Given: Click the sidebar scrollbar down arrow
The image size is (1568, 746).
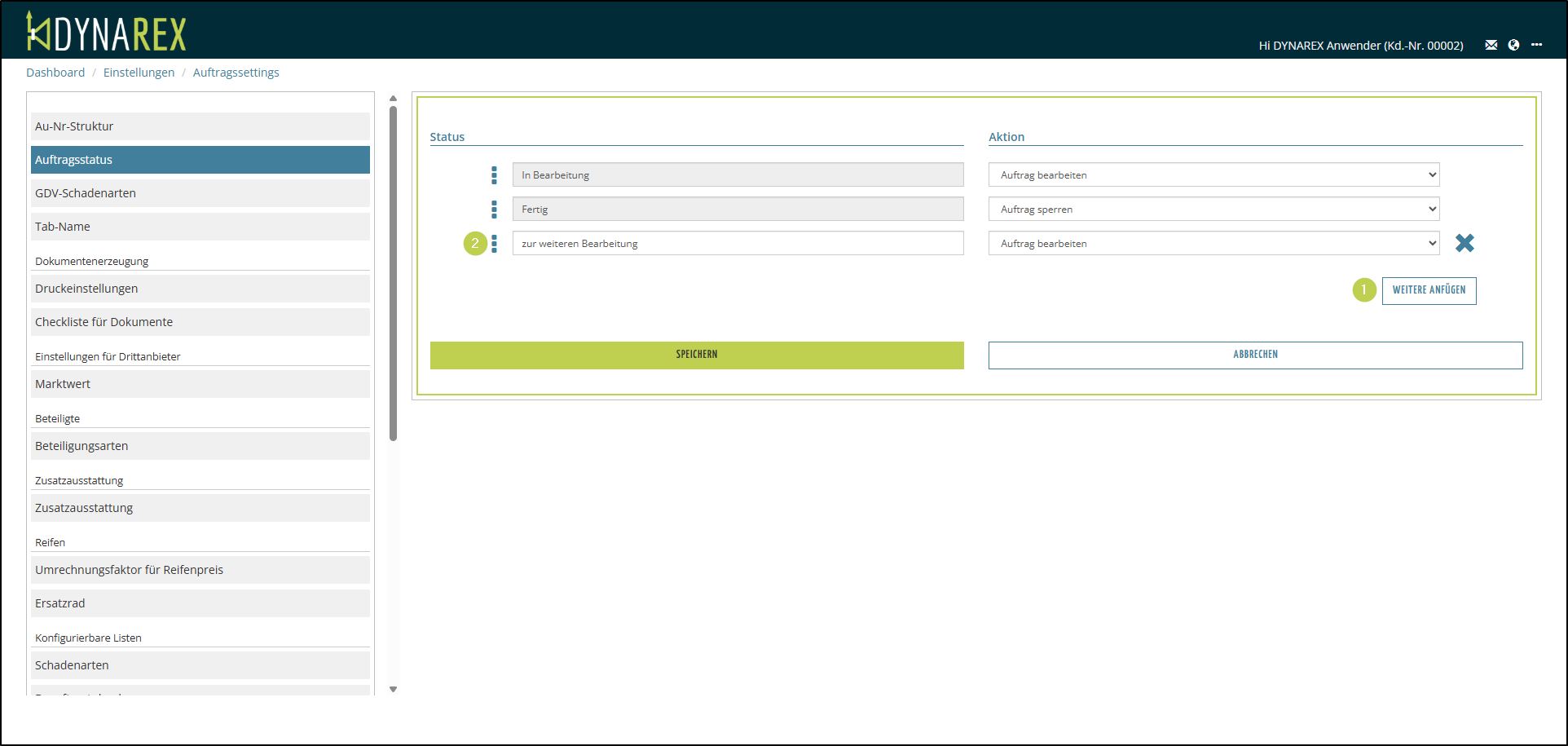Looking at the screenshot, I should 393,689.
